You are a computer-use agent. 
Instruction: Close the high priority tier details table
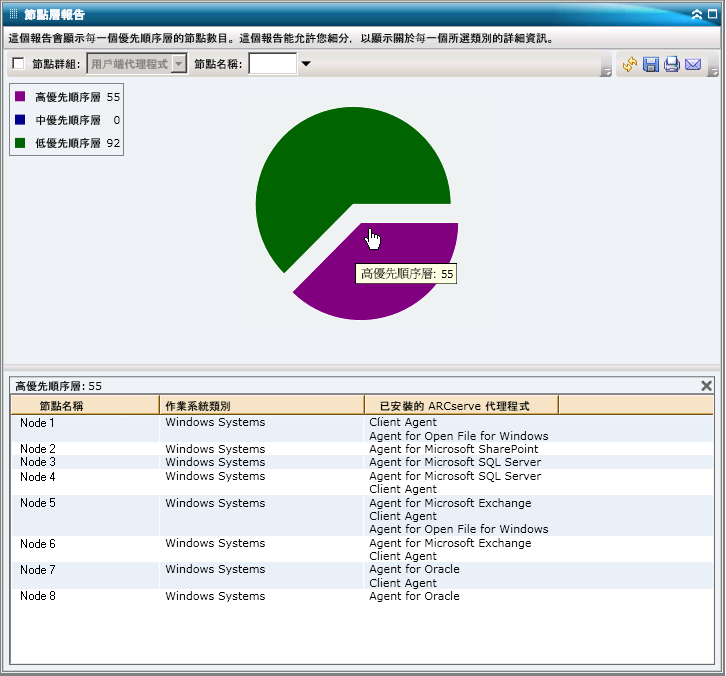706,385
